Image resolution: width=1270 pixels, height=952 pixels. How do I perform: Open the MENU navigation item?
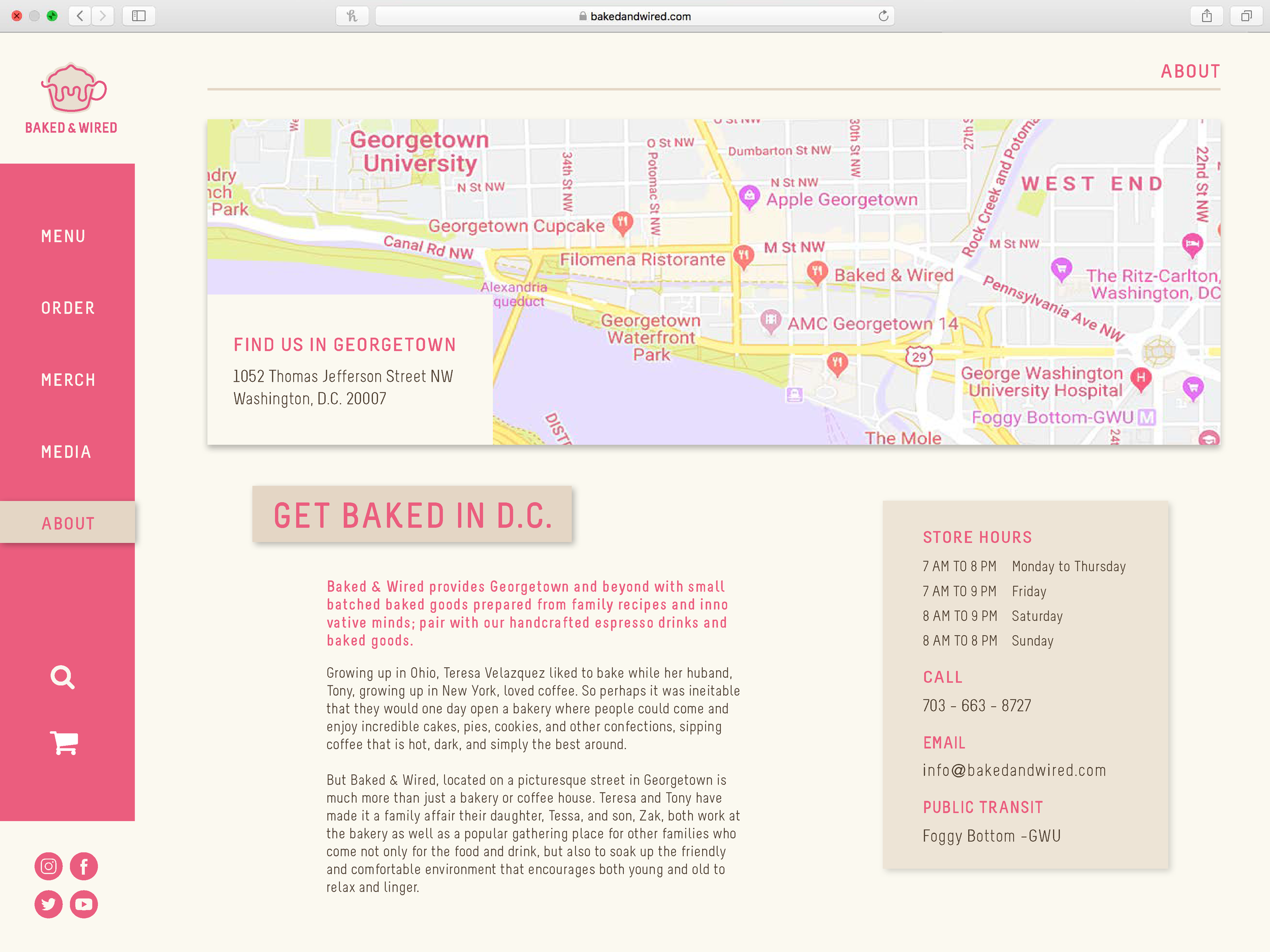(x=63, y=236)
